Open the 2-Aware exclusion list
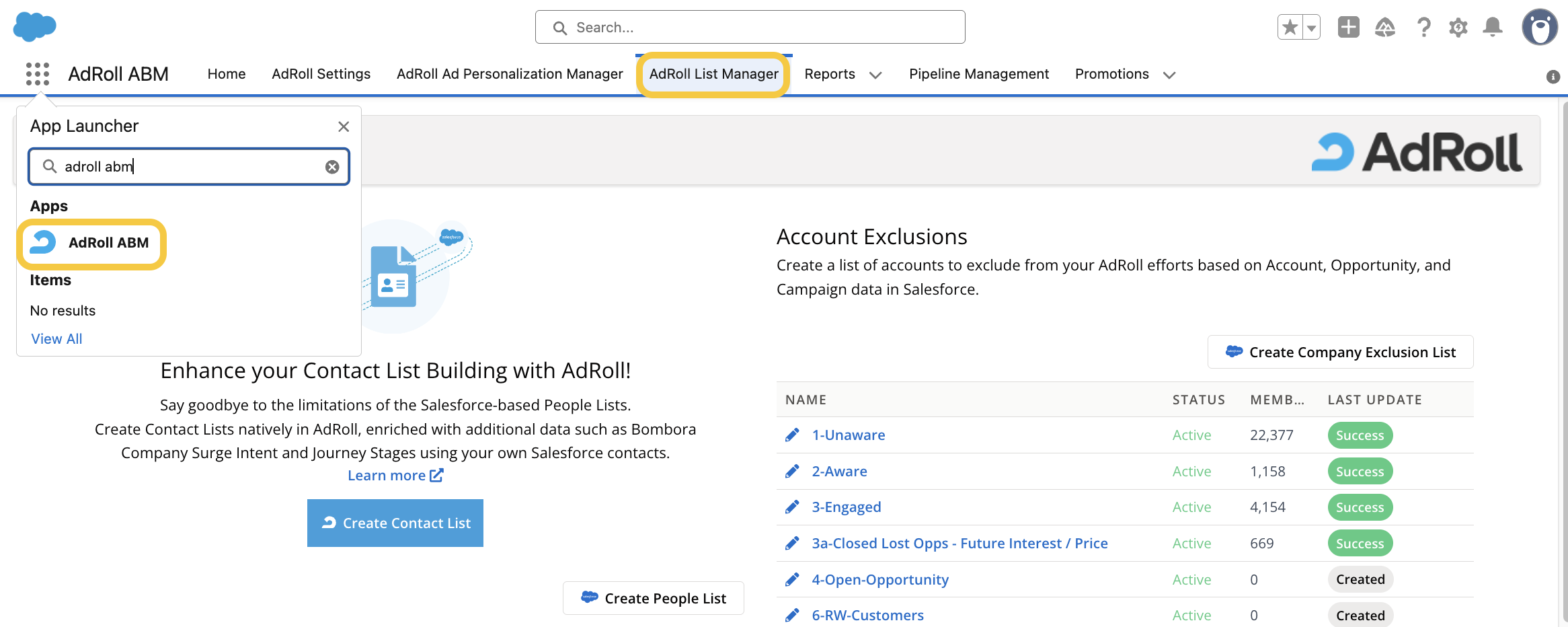 [839, 472]
